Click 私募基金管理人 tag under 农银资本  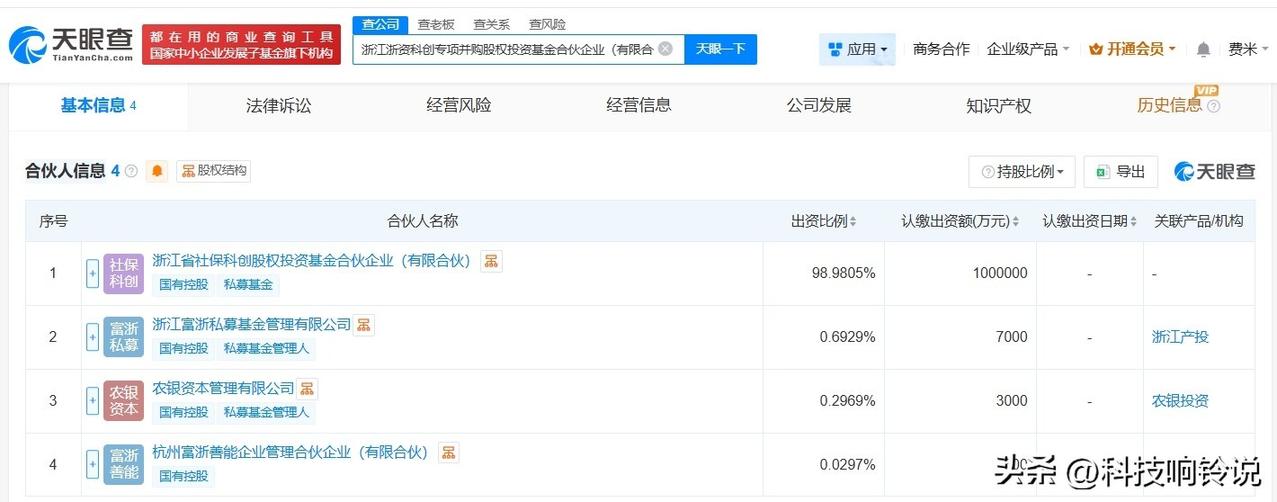[x=266, y=413]
